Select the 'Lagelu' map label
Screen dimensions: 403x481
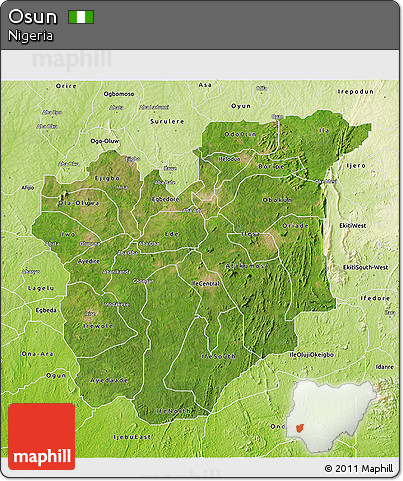pos(41,288)
